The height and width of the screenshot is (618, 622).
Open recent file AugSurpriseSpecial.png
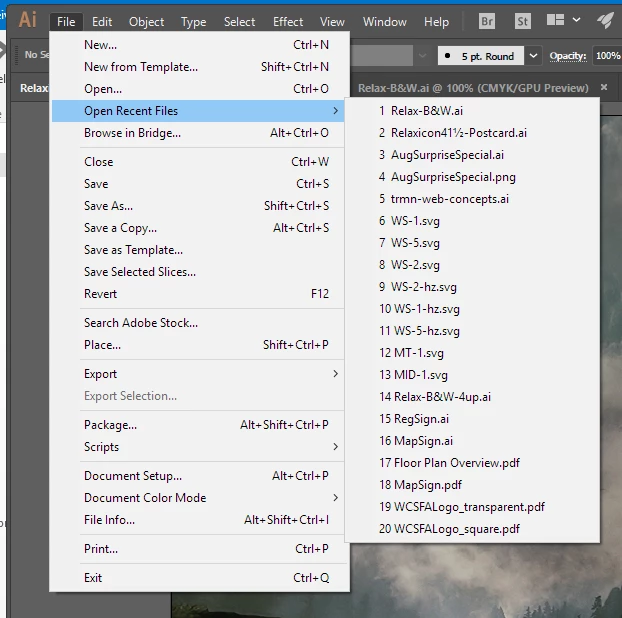472,177
